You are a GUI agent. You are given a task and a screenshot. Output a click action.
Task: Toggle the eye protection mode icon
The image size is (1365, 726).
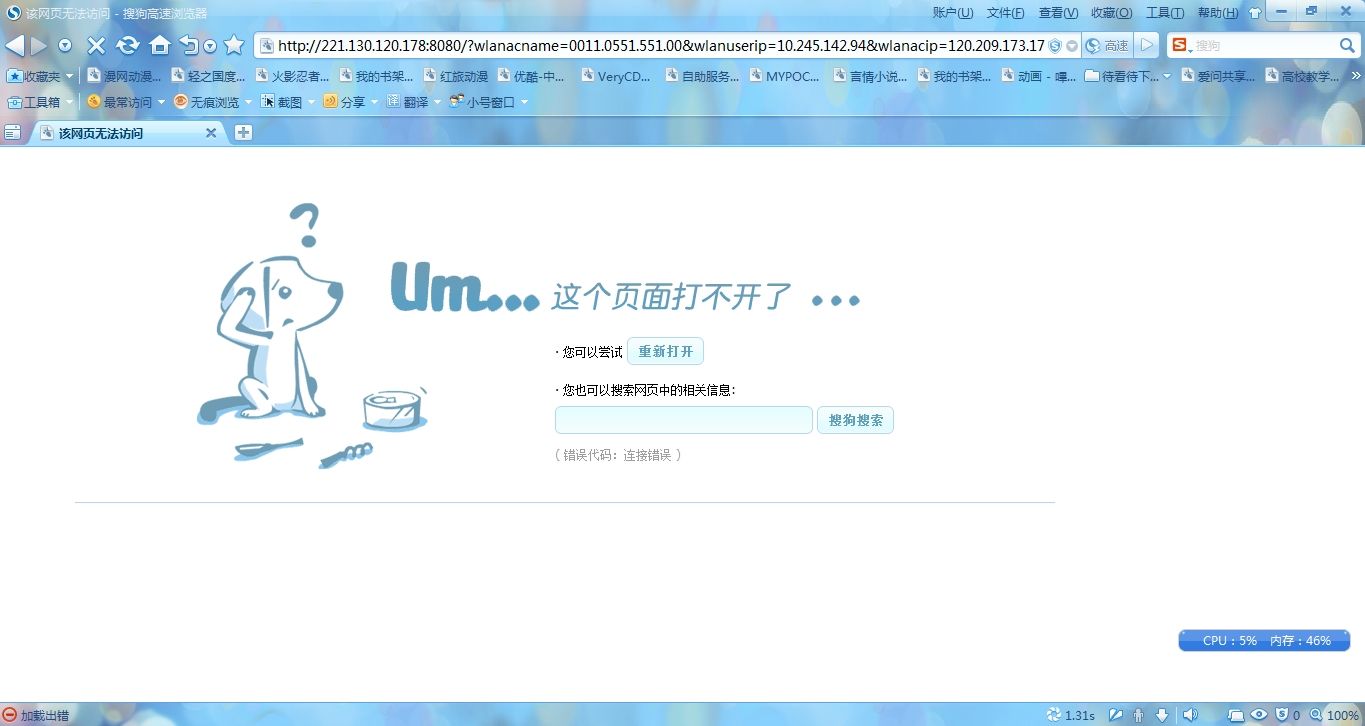(x=1259, y=715)
